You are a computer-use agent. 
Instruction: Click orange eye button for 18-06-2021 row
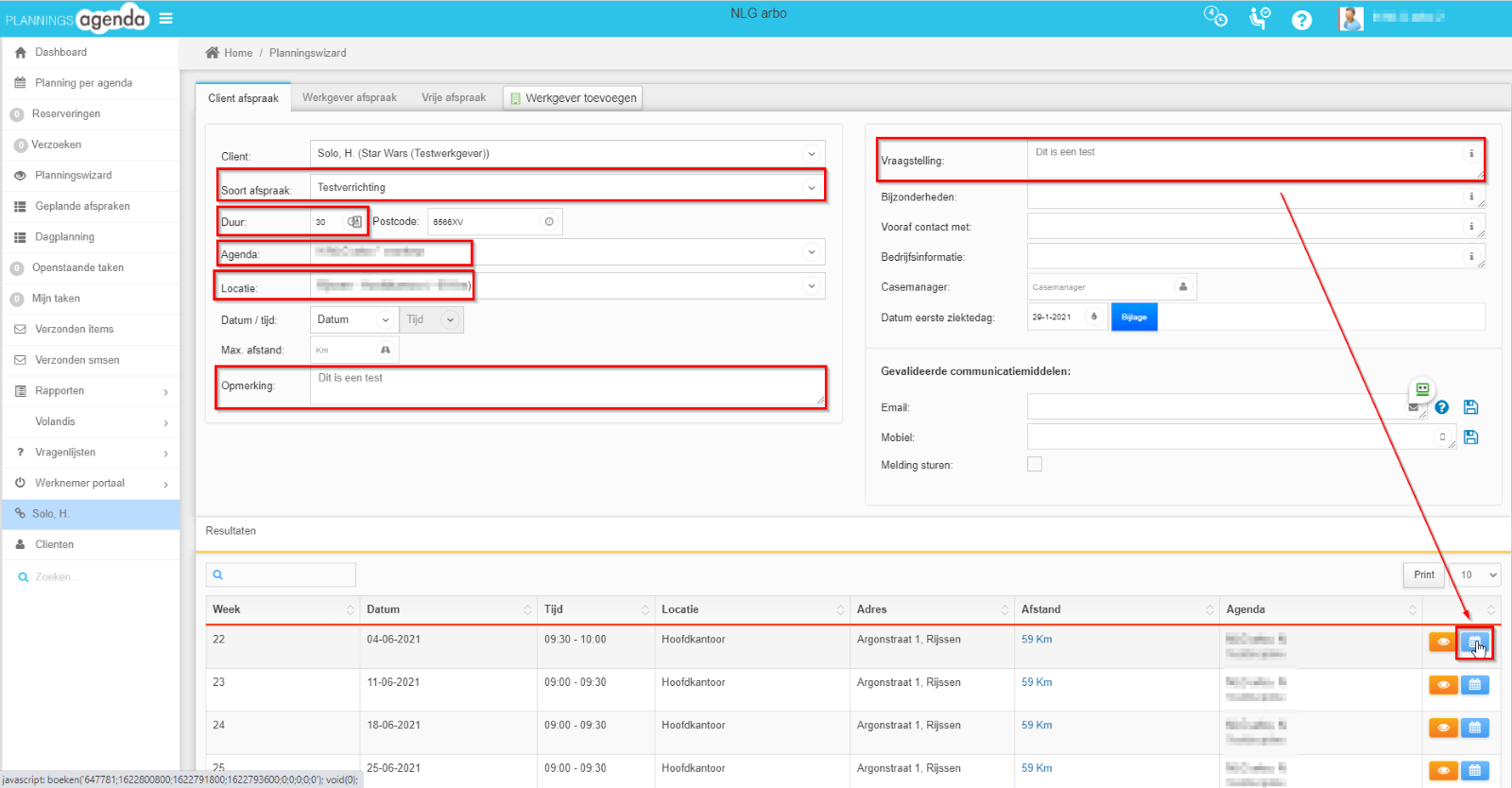point(1443,728)
